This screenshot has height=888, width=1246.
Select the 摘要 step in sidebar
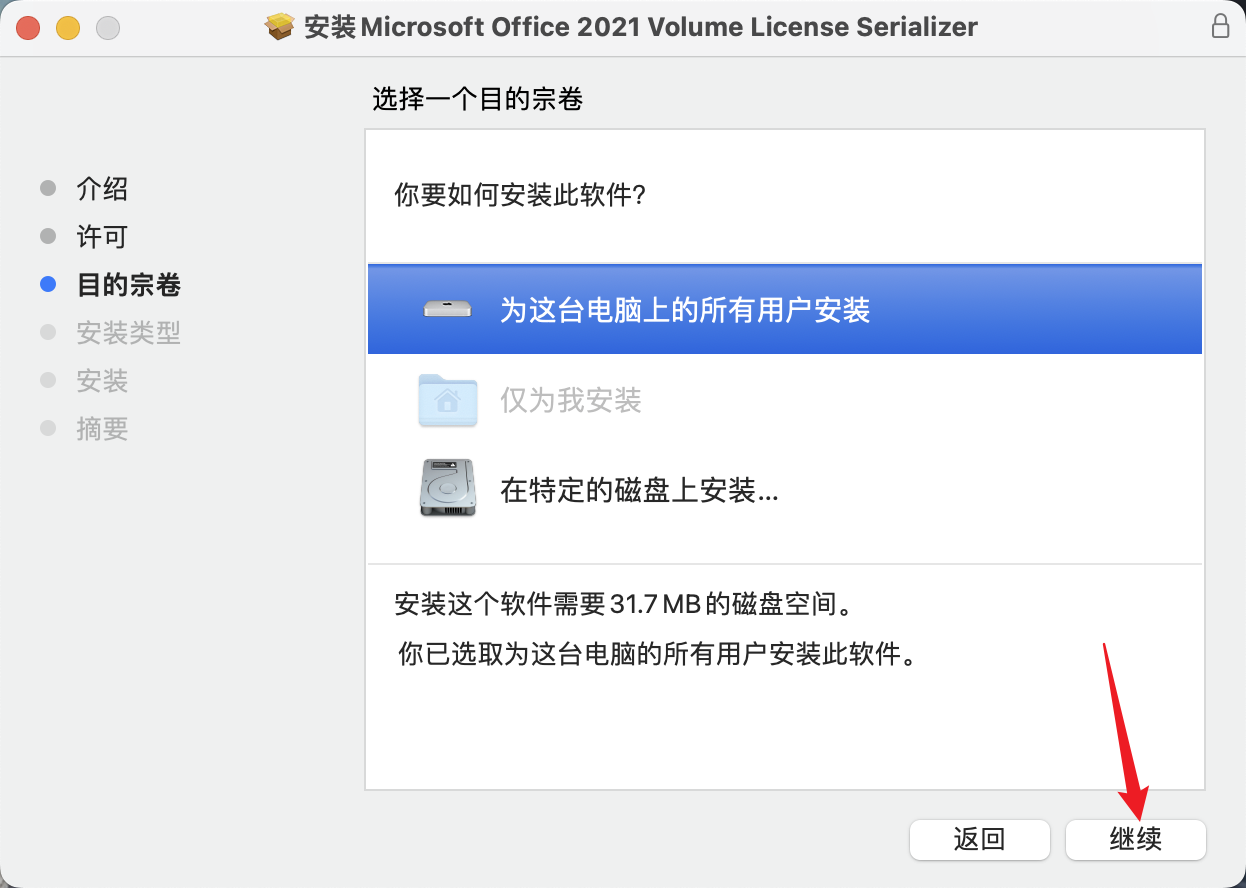102,429
